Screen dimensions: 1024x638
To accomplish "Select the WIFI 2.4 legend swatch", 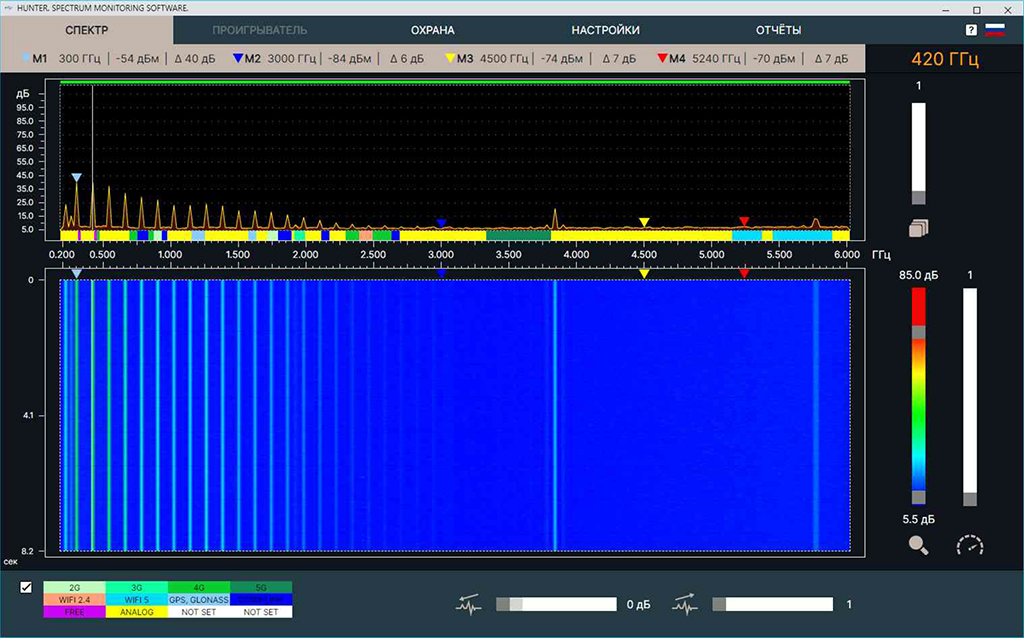I will [74, 599].
